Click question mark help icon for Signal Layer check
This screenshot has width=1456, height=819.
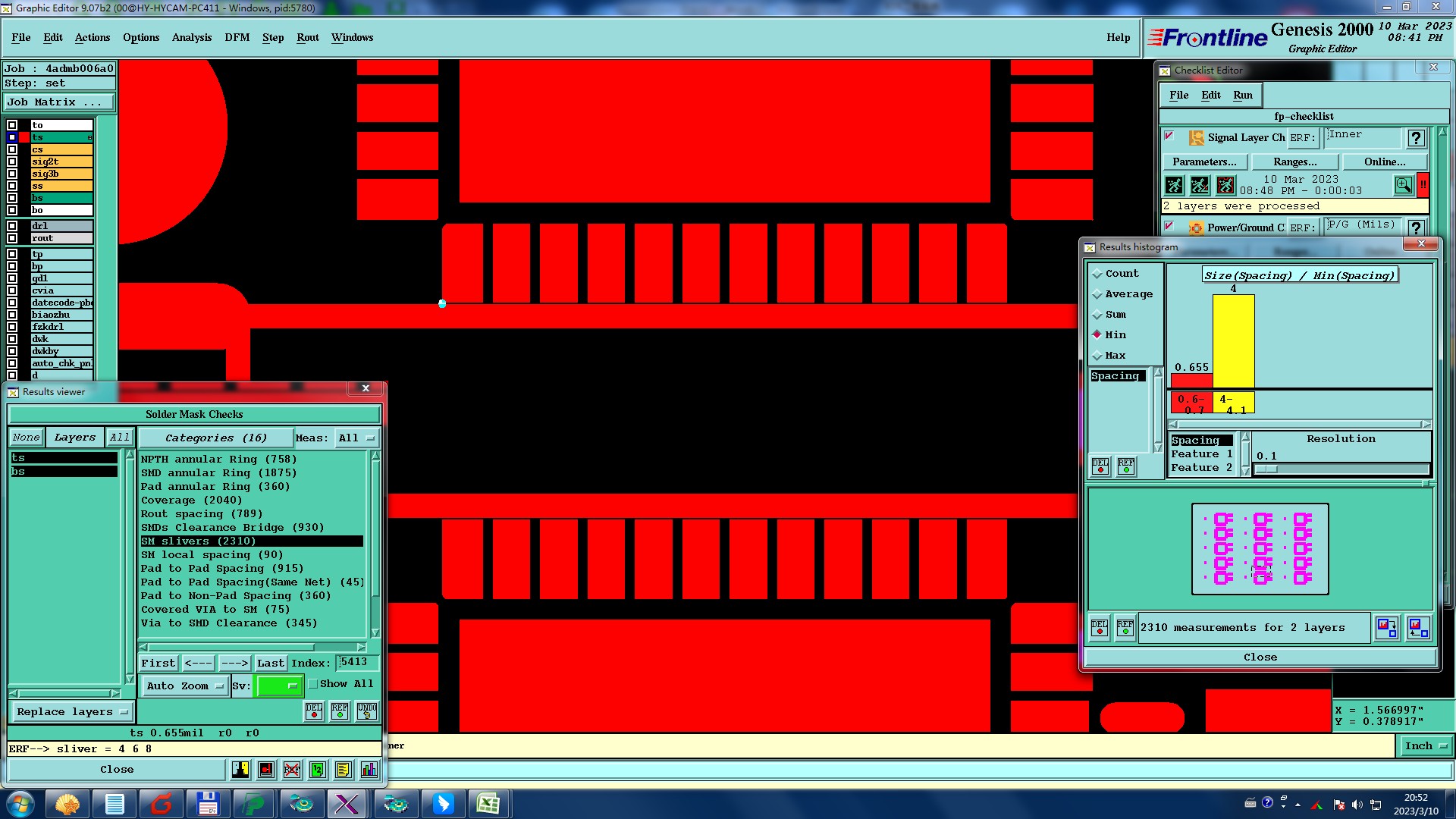pyautogui.click(x=1415, y=138)
